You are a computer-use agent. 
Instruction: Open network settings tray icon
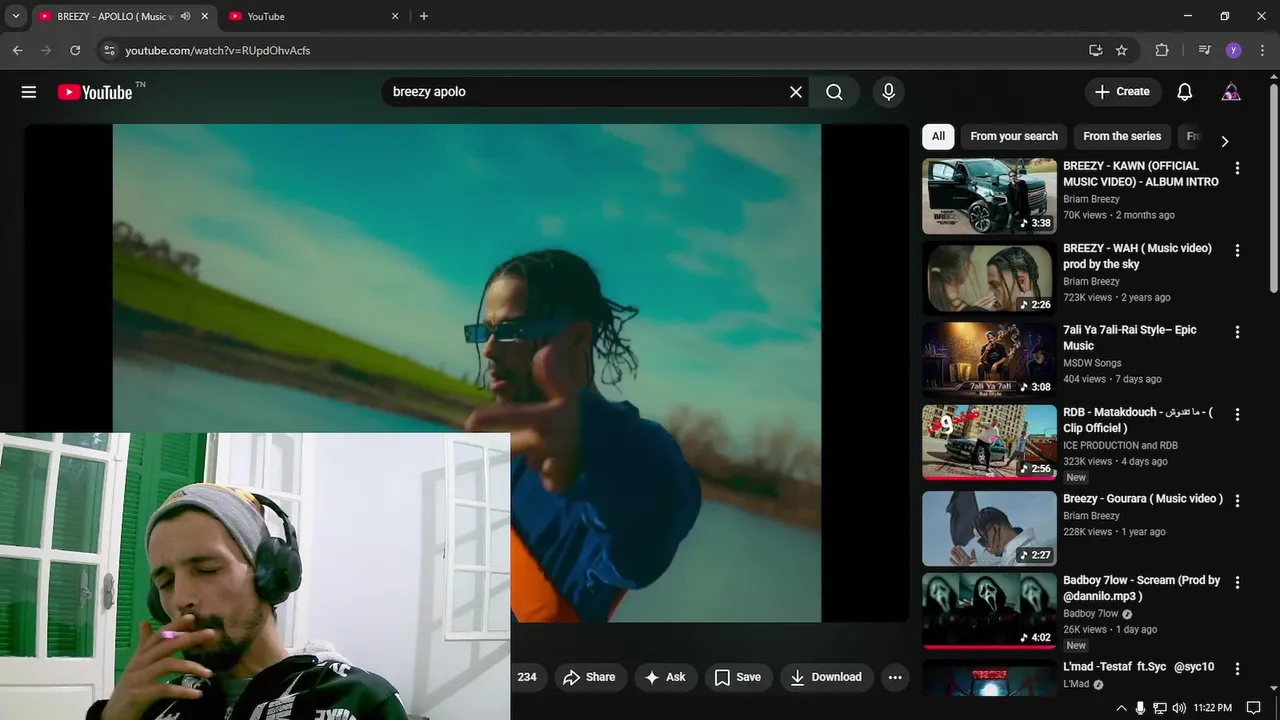[x=1159, y=708]
